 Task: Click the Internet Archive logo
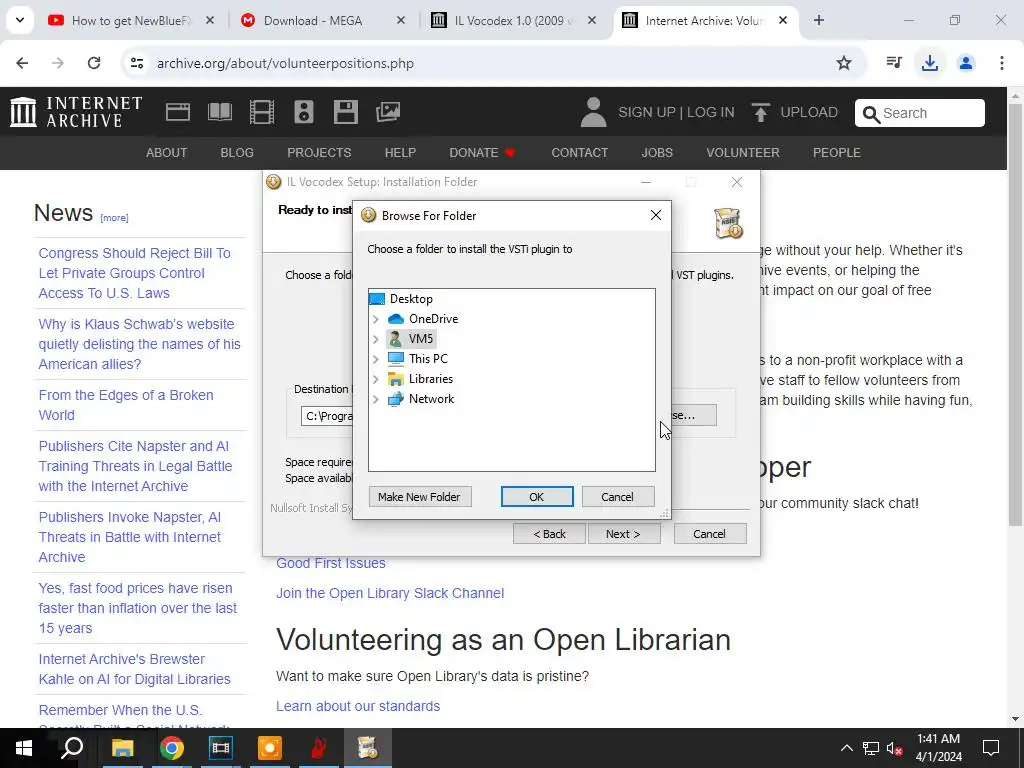[76, 112]
